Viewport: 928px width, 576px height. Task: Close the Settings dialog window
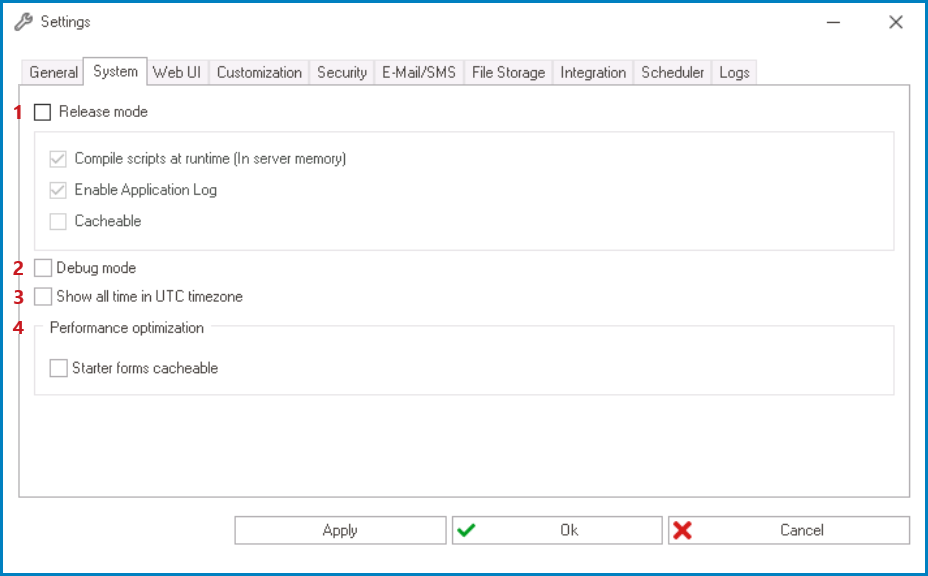(x=895, y=22)
